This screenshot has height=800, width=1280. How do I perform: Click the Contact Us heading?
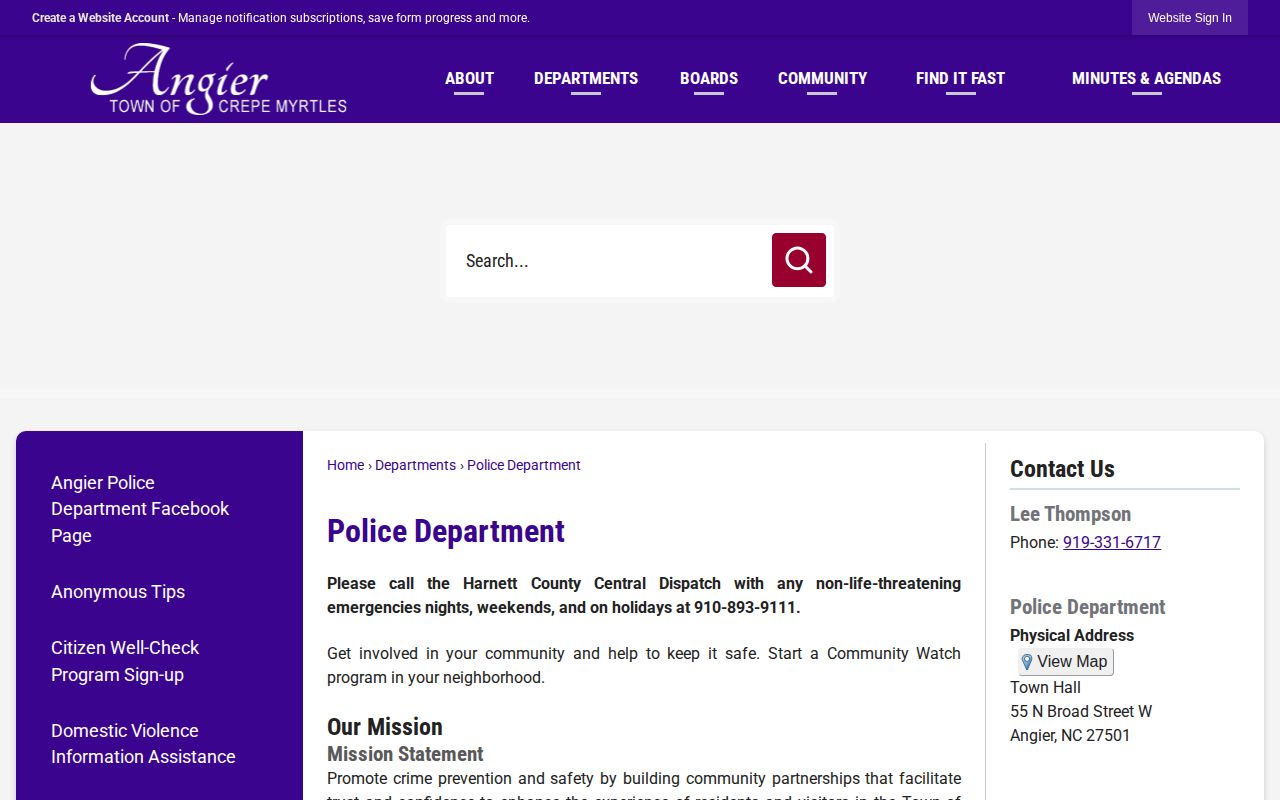point(1062,469)
